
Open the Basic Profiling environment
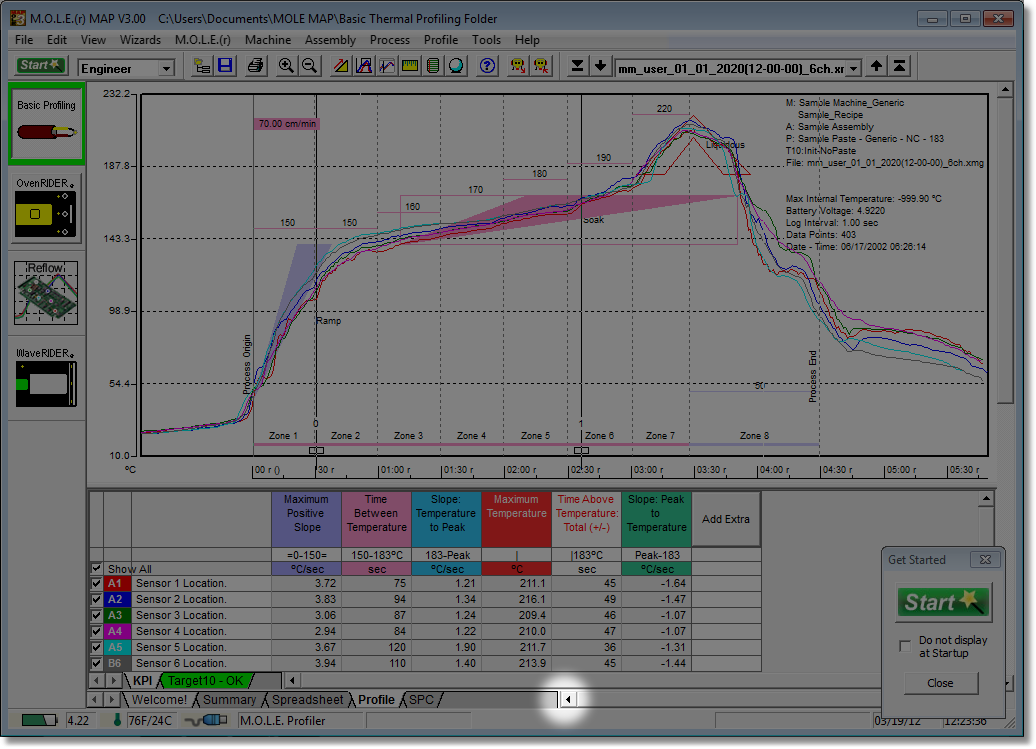click(46, 124)
